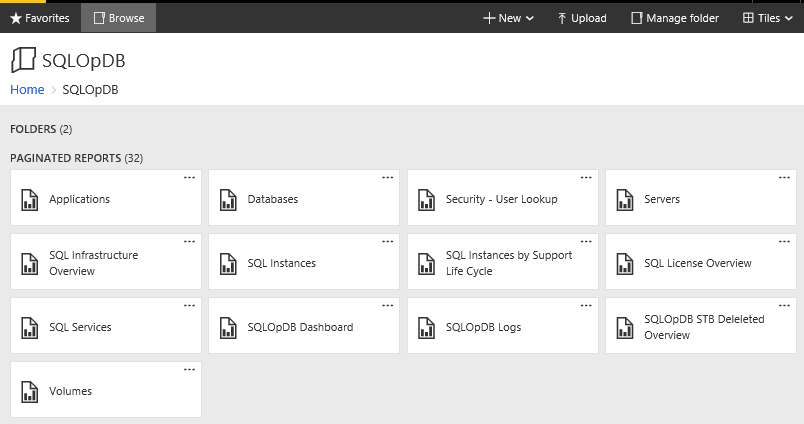Open SQL Instances by Support Life Cycle report
804x424 pixels.
(x=508, y=263)
